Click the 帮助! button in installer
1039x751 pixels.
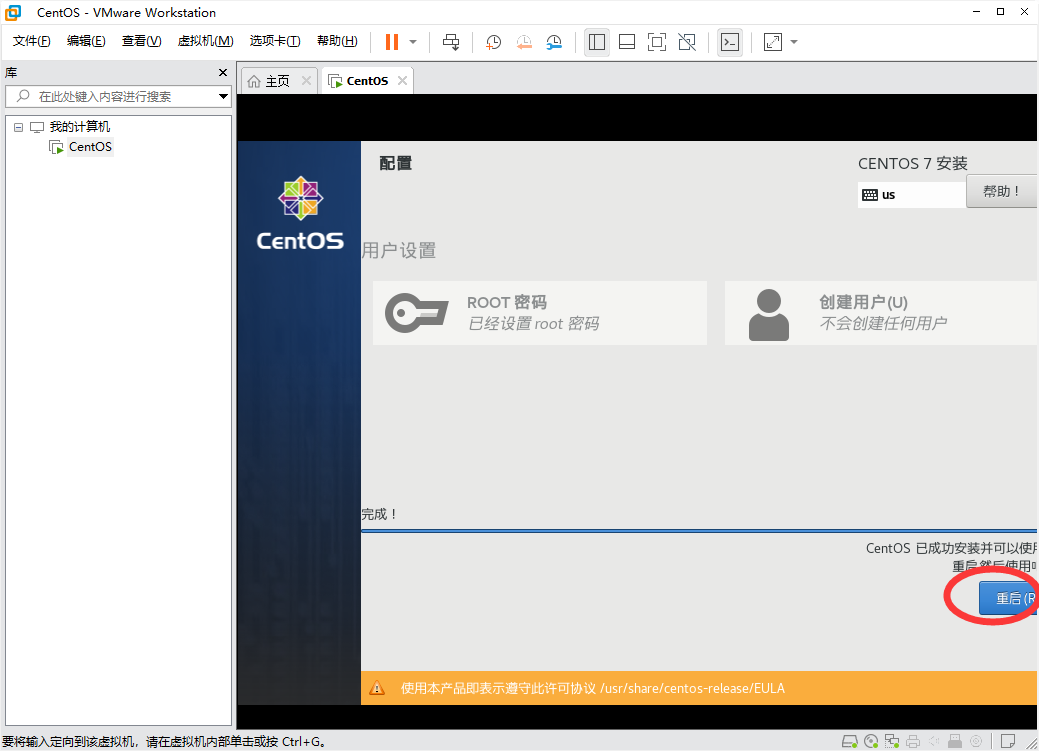coord(1001,192)
